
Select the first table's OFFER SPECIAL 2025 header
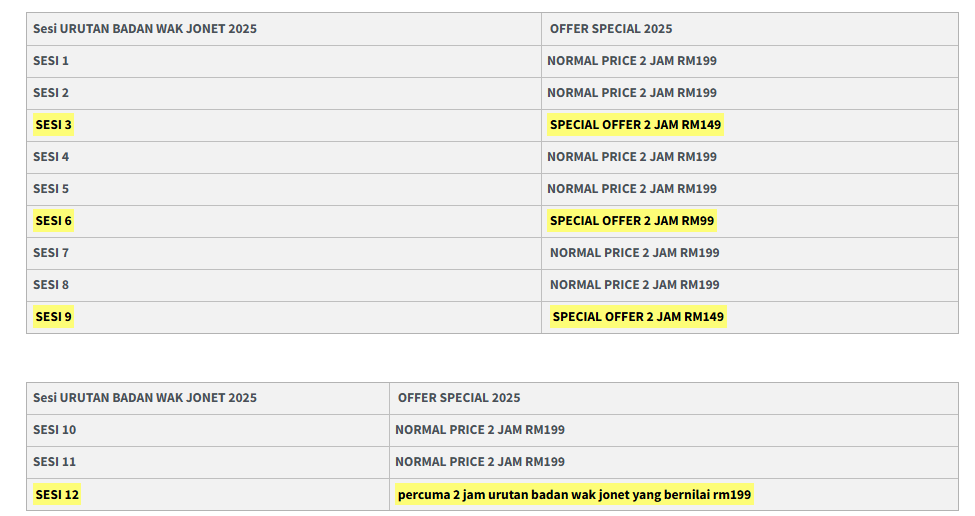point(611,29)
